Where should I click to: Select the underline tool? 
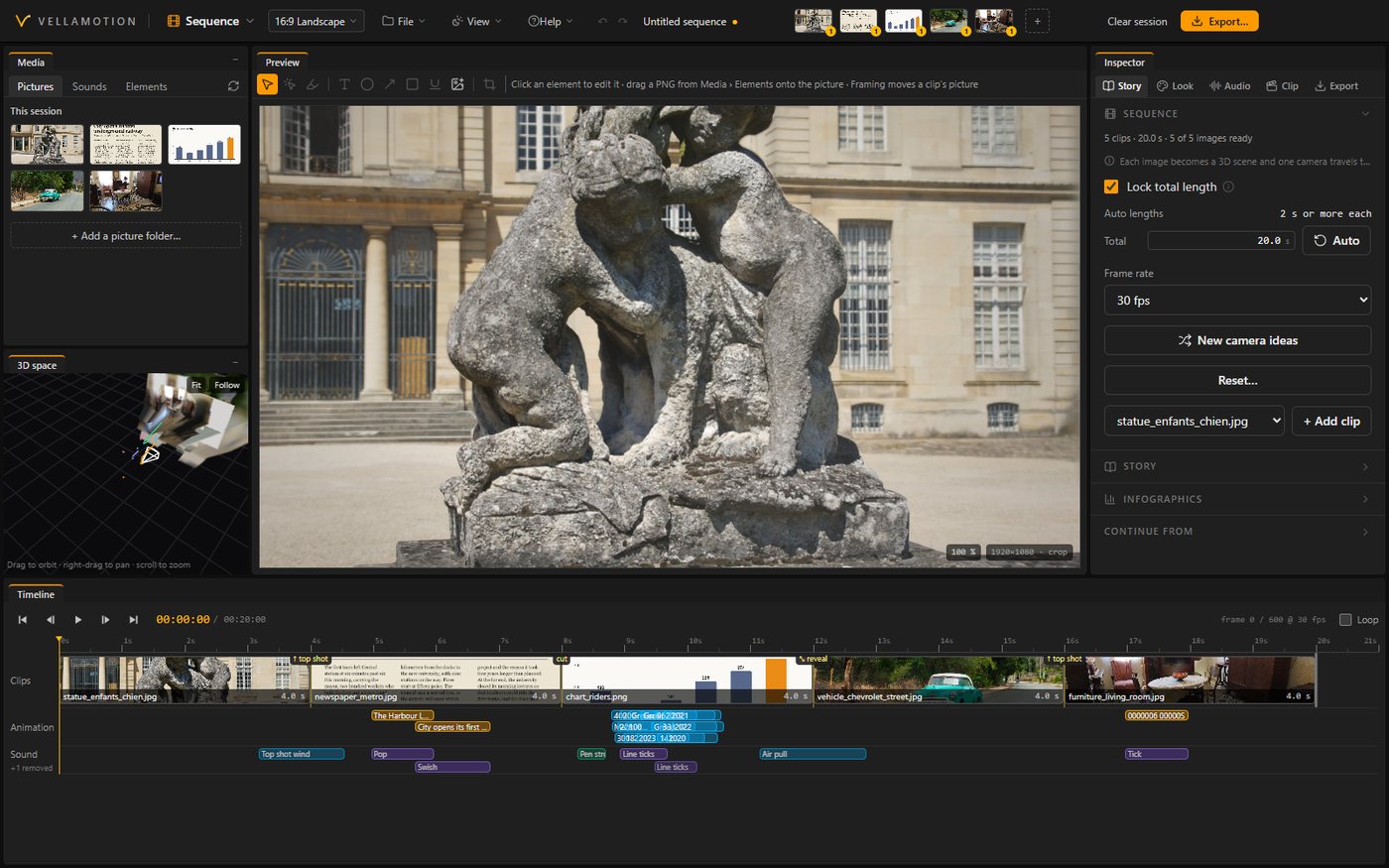tap(435, 84)
